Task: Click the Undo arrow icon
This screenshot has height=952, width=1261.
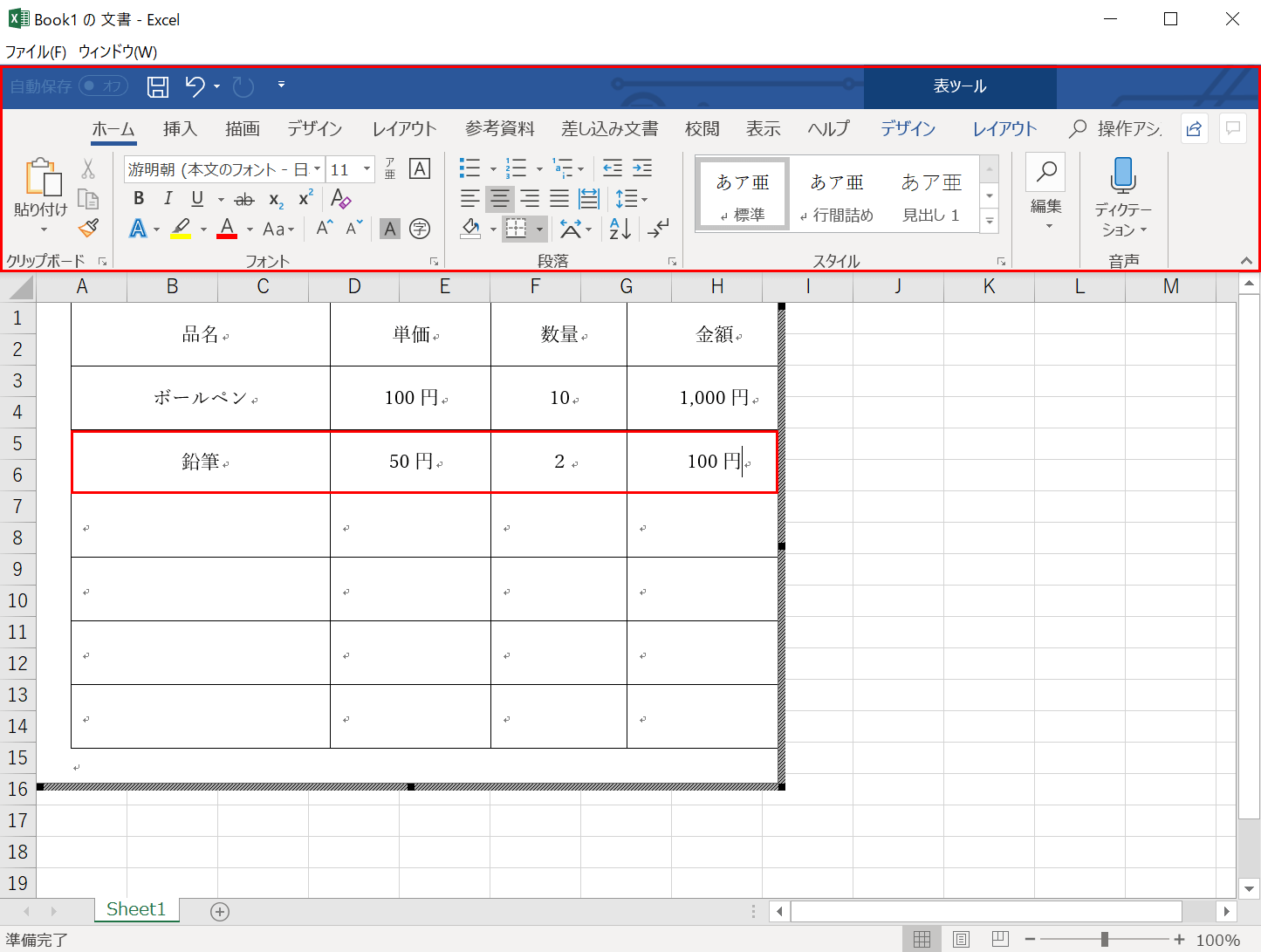Action: coord(195,86)
